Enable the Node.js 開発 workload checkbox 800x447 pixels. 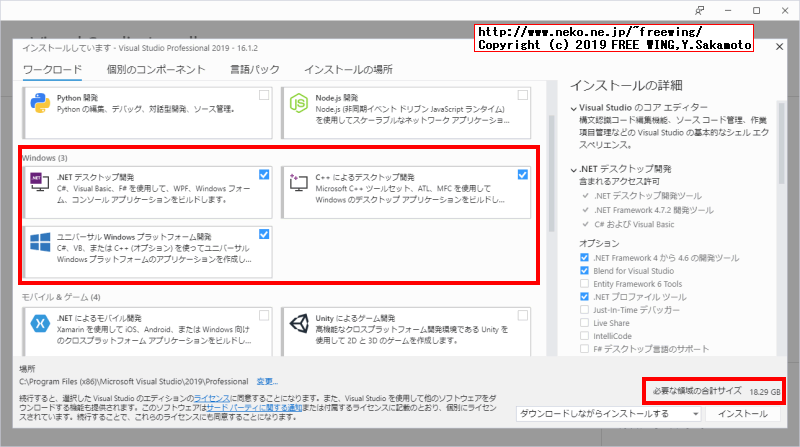coord(522,95)
